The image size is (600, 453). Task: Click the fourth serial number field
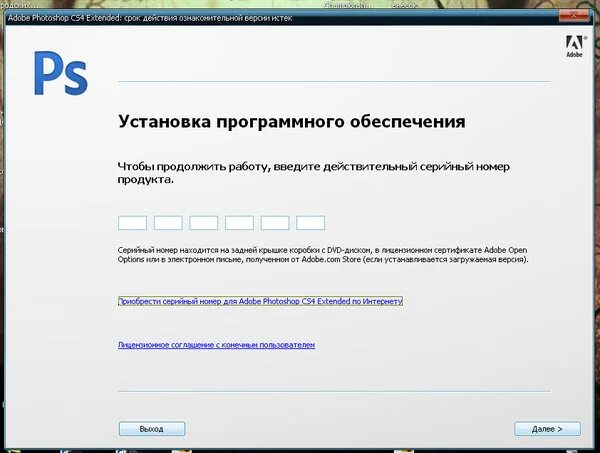pos(239,223)
